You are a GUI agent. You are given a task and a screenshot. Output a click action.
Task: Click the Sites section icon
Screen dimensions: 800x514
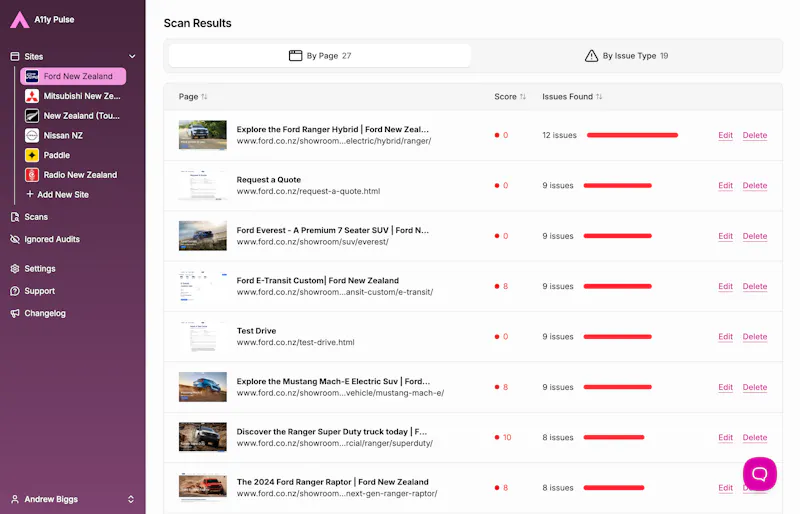click(x=15, y=56)
